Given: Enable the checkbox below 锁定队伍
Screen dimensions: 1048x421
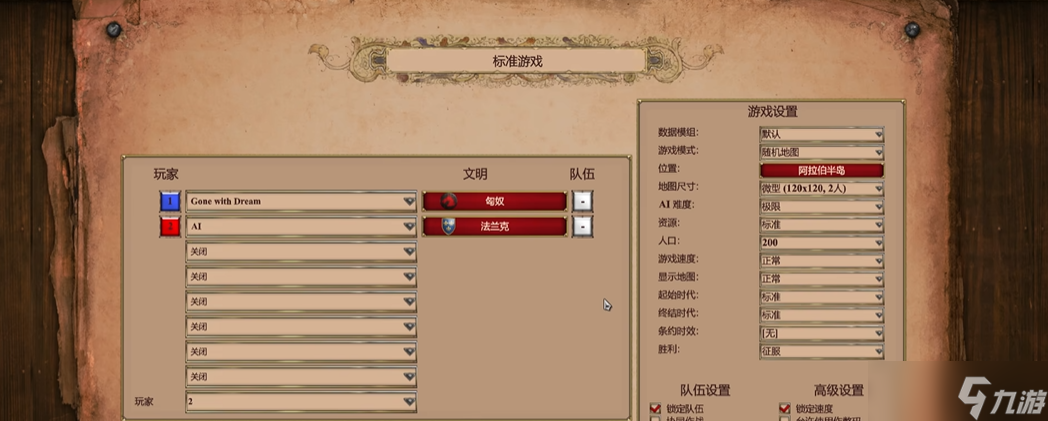Looking at the screenshot, I should [x=656, y=419].
